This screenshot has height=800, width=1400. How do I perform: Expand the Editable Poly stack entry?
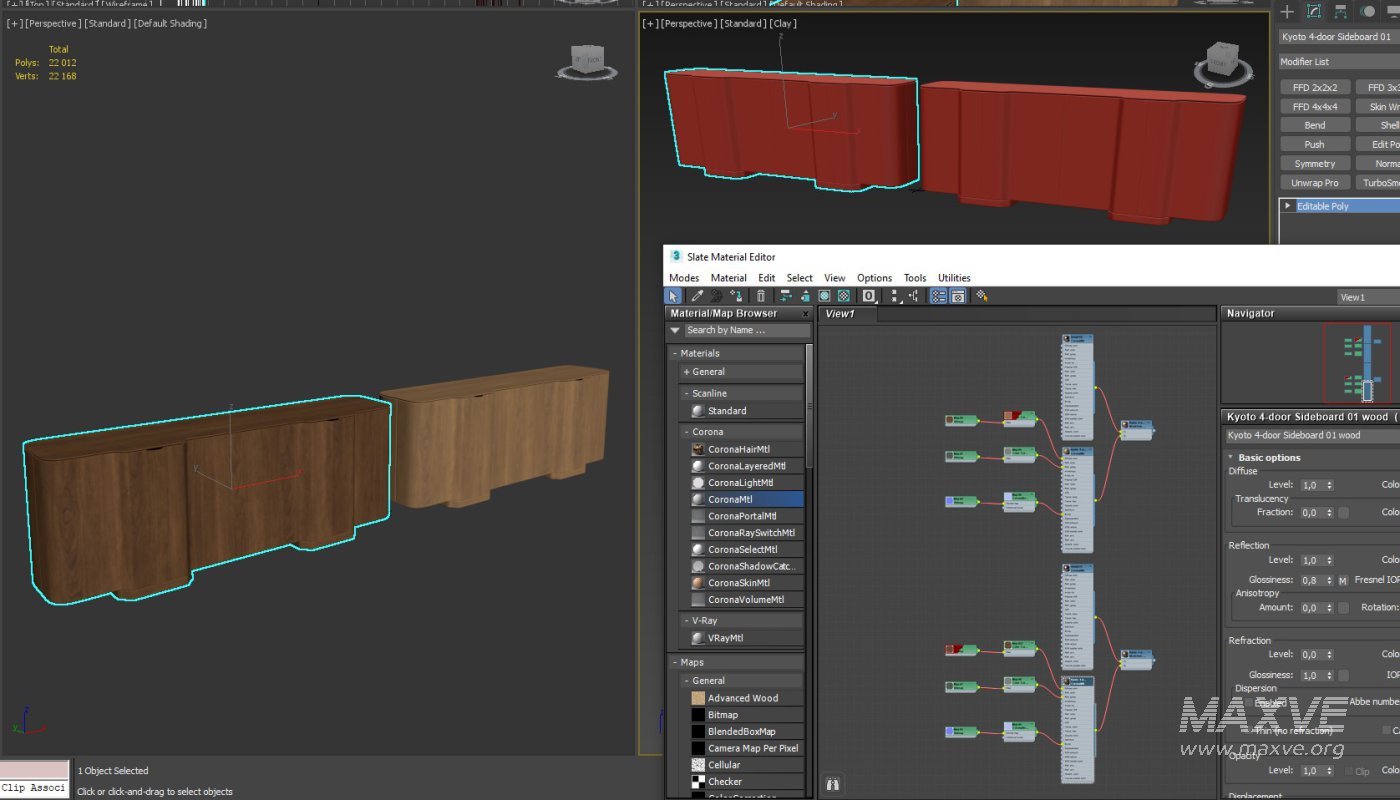[x=1288, y=206]
